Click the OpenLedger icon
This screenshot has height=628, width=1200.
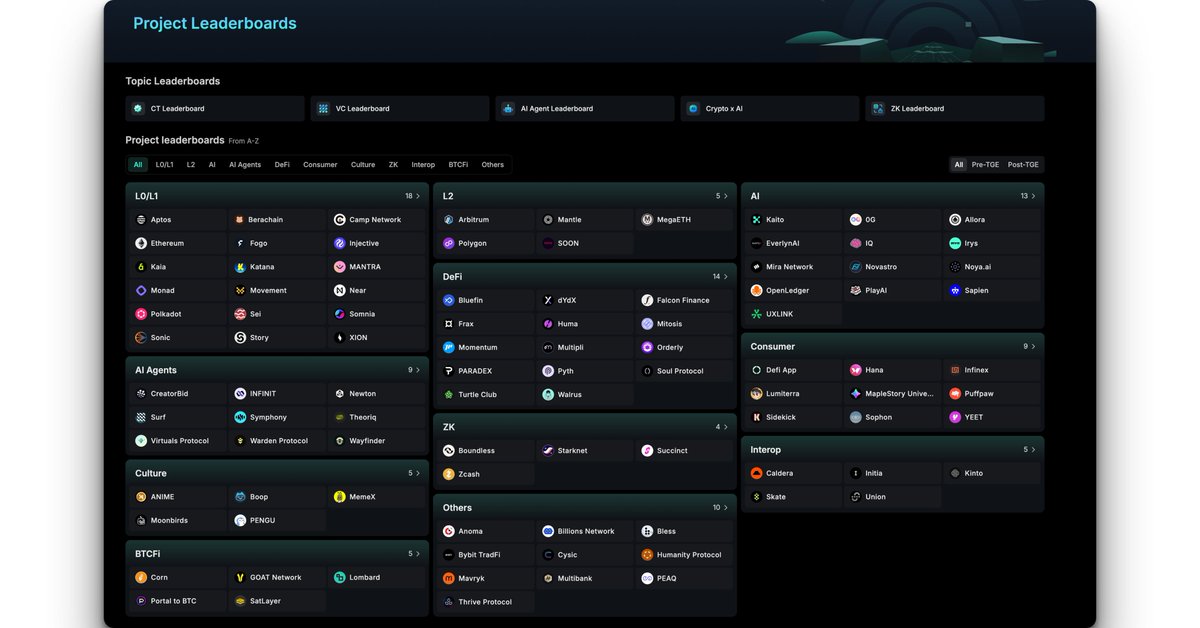(757, 290)
